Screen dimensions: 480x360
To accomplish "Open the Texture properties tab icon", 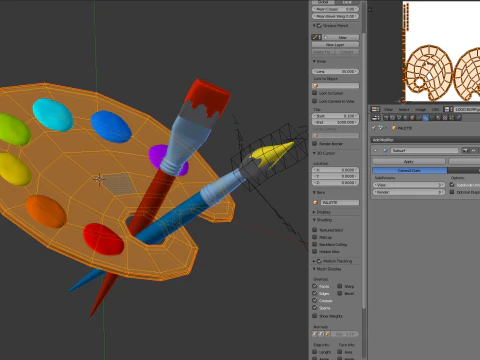I will 445,118.
